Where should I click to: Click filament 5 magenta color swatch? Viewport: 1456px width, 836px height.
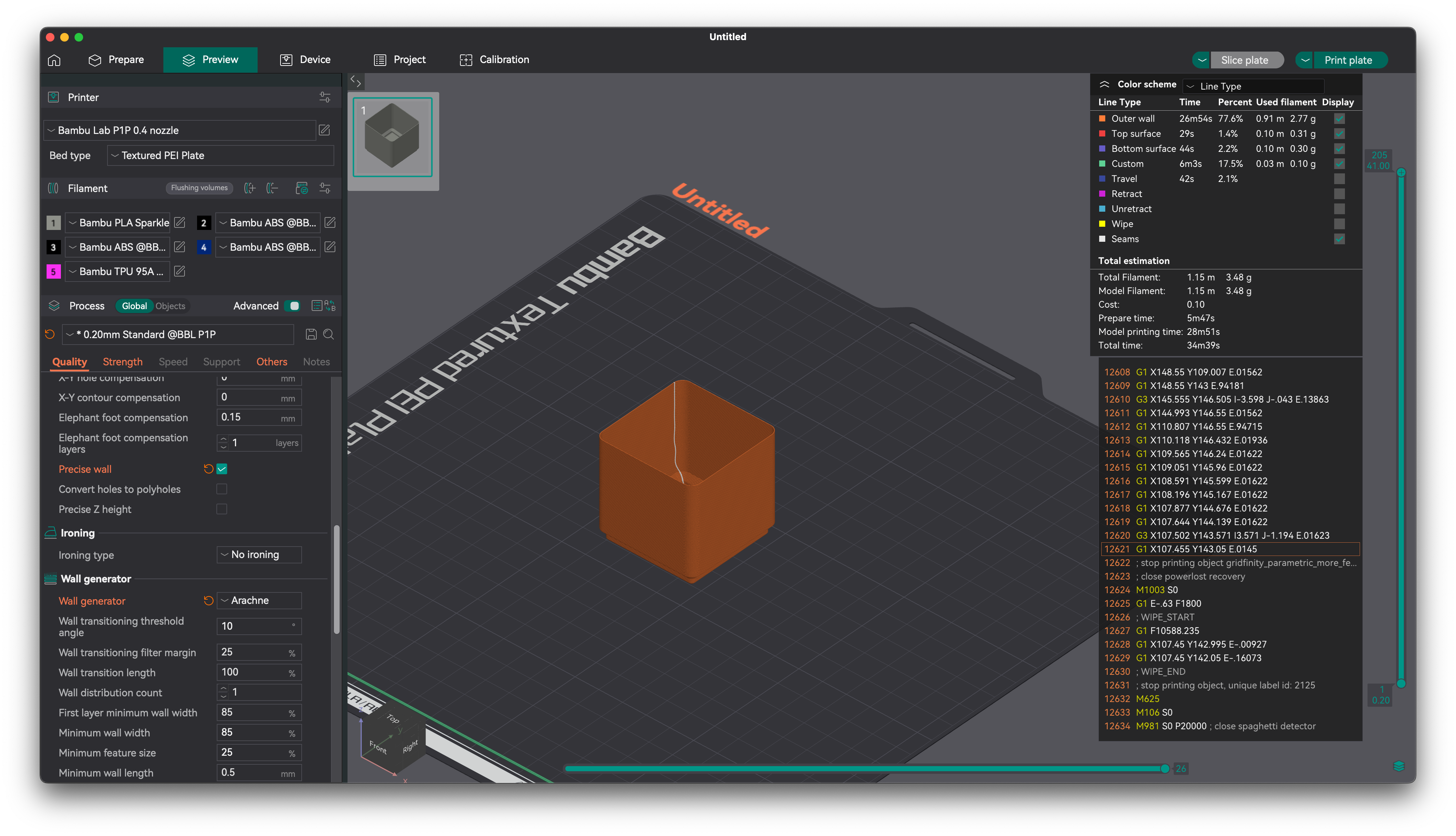click(x=53, y=271)
